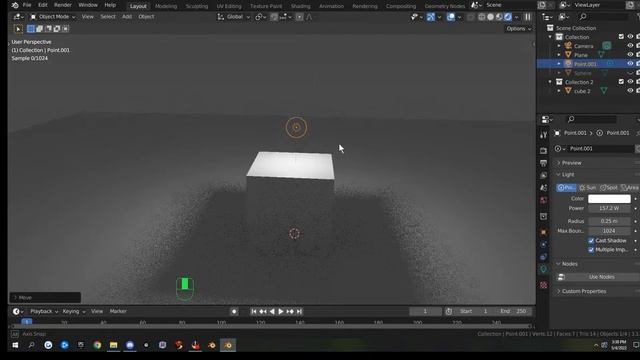Click the Use Nodes button

pos(602,277)
